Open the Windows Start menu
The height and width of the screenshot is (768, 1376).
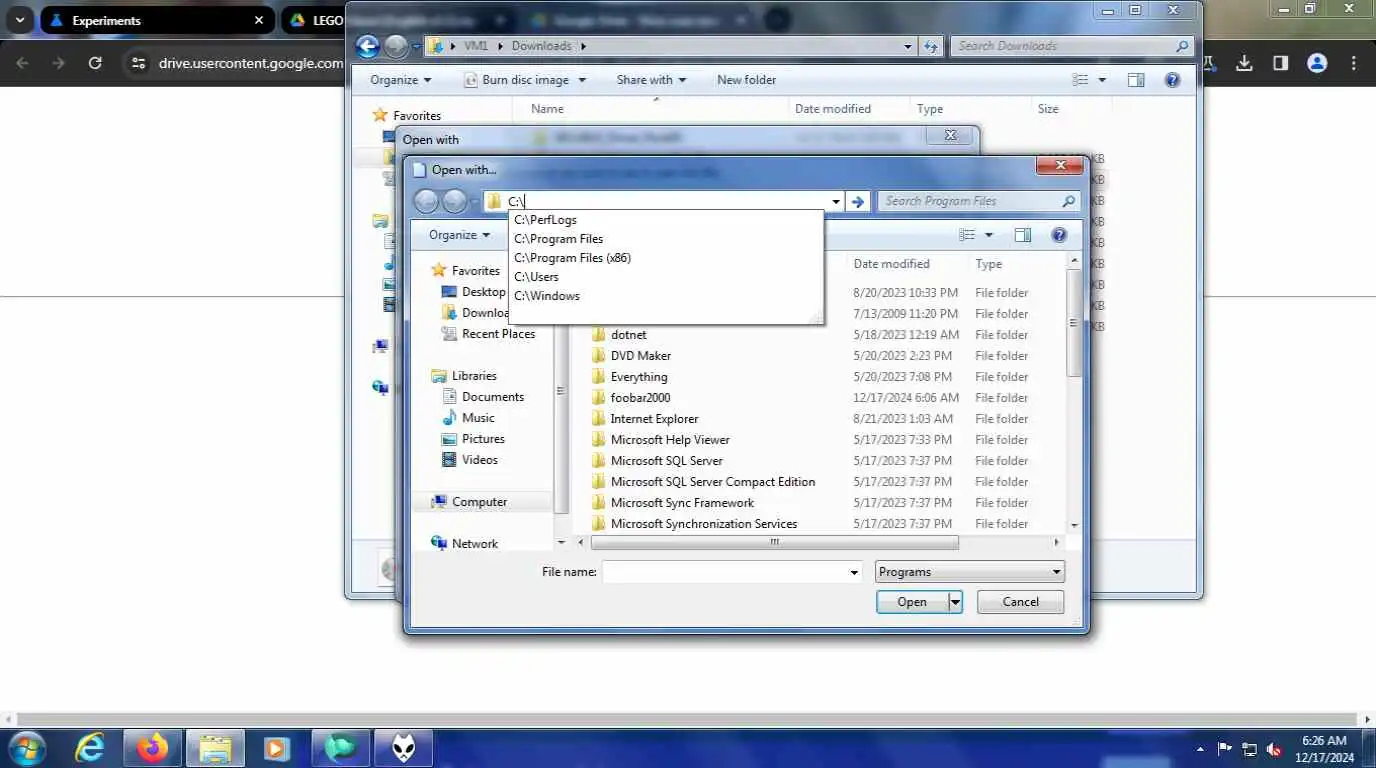(x=27, y=748)
